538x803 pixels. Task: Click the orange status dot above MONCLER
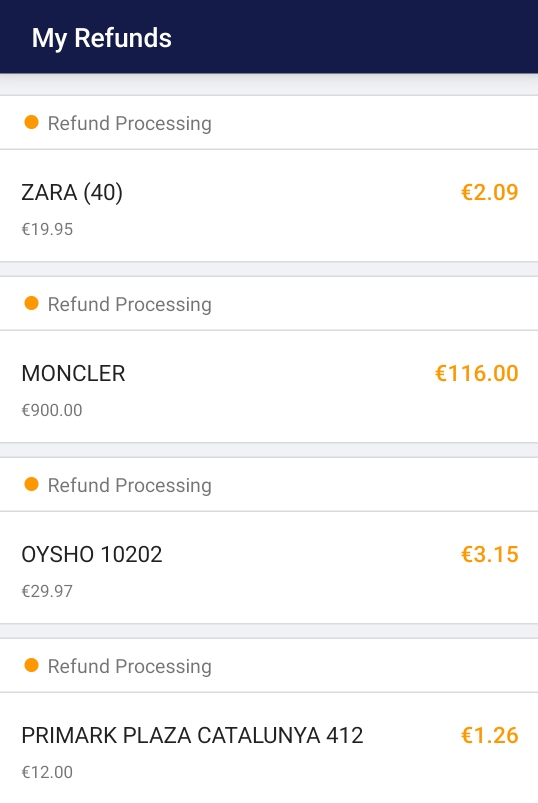[31, 303]
